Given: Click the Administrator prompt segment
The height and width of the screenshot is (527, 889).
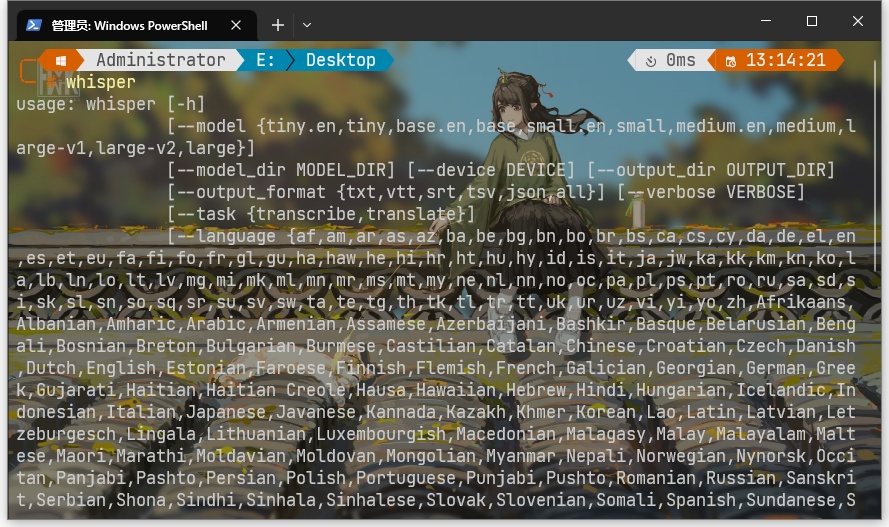Looking at the screenshot, I should pyautogui.click(x=160, y=60).
